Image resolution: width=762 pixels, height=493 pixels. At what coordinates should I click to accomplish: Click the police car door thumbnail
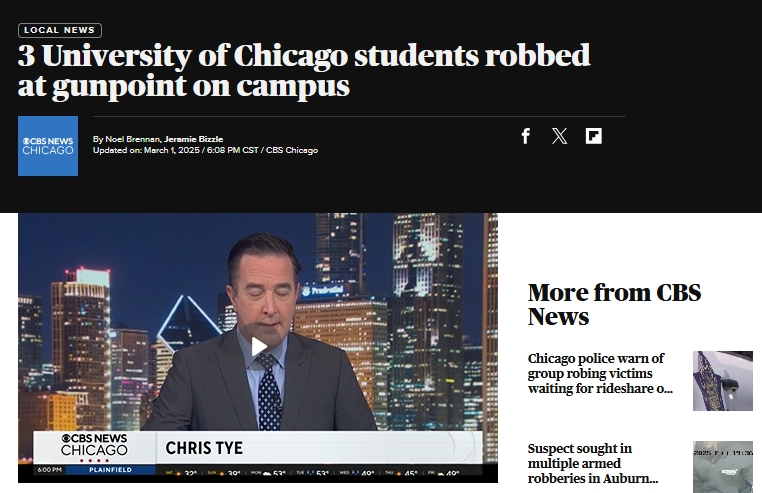[723, 381]
